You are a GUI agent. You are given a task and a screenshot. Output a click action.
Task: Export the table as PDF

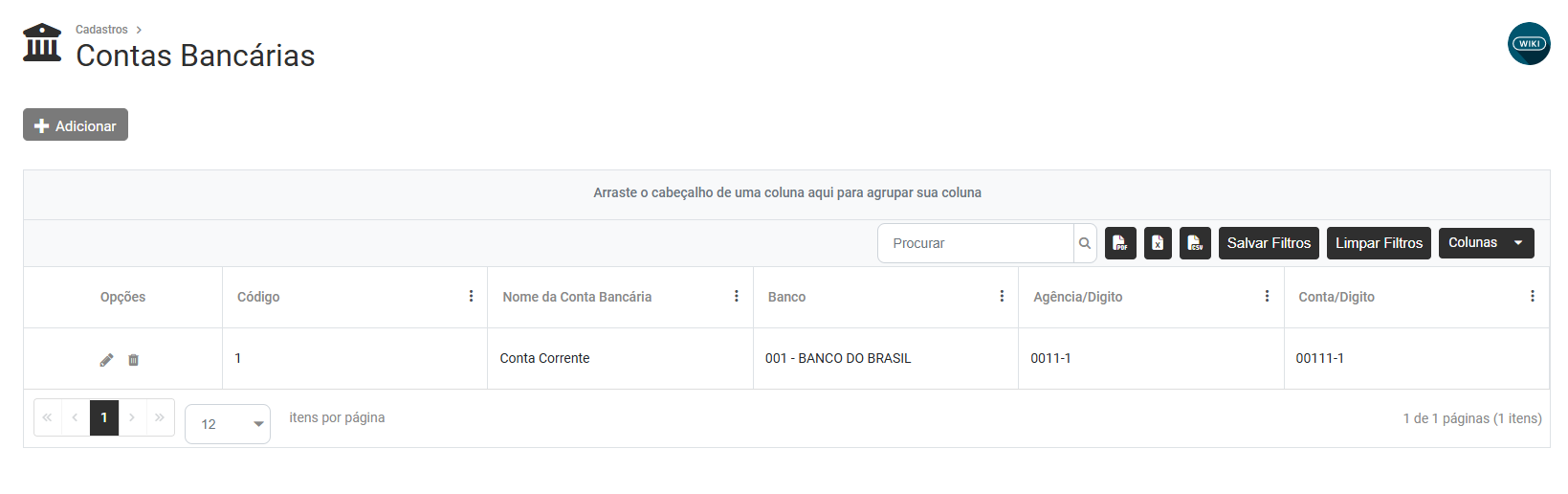tap(1120, 243)
